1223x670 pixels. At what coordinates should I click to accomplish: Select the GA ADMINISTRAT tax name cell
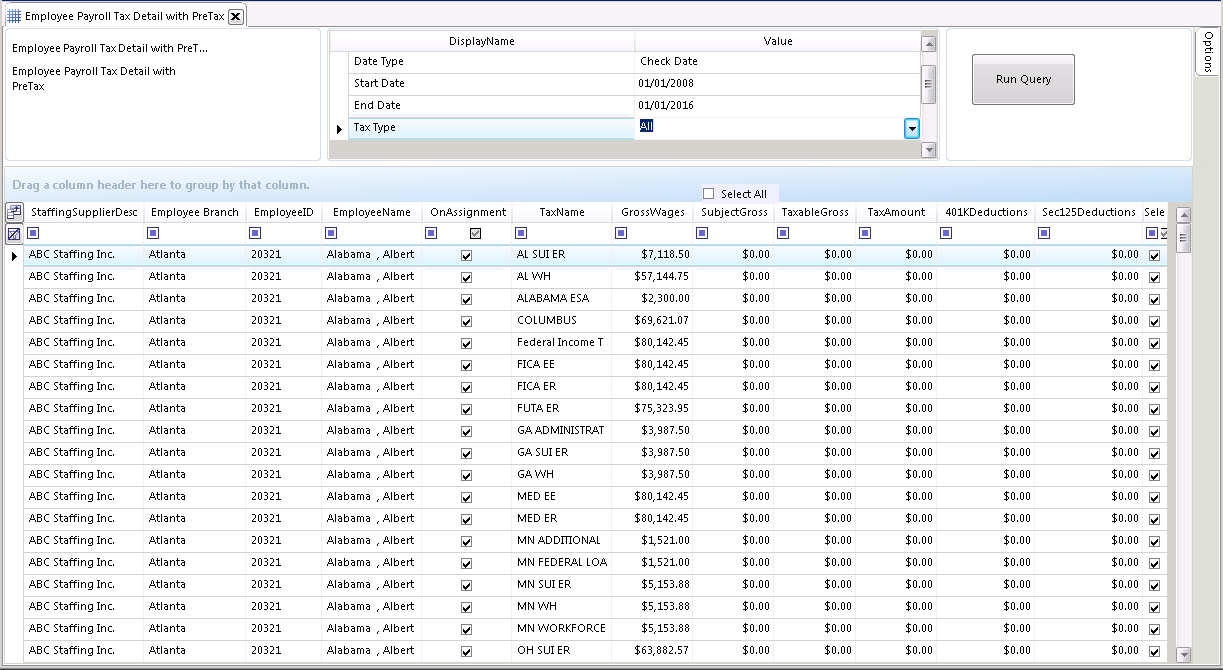(562, 431)
